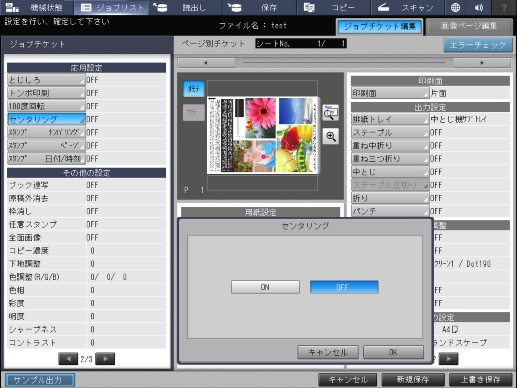Open the 180度回転 setting
The image size is (517, 388).
(46, 106)
